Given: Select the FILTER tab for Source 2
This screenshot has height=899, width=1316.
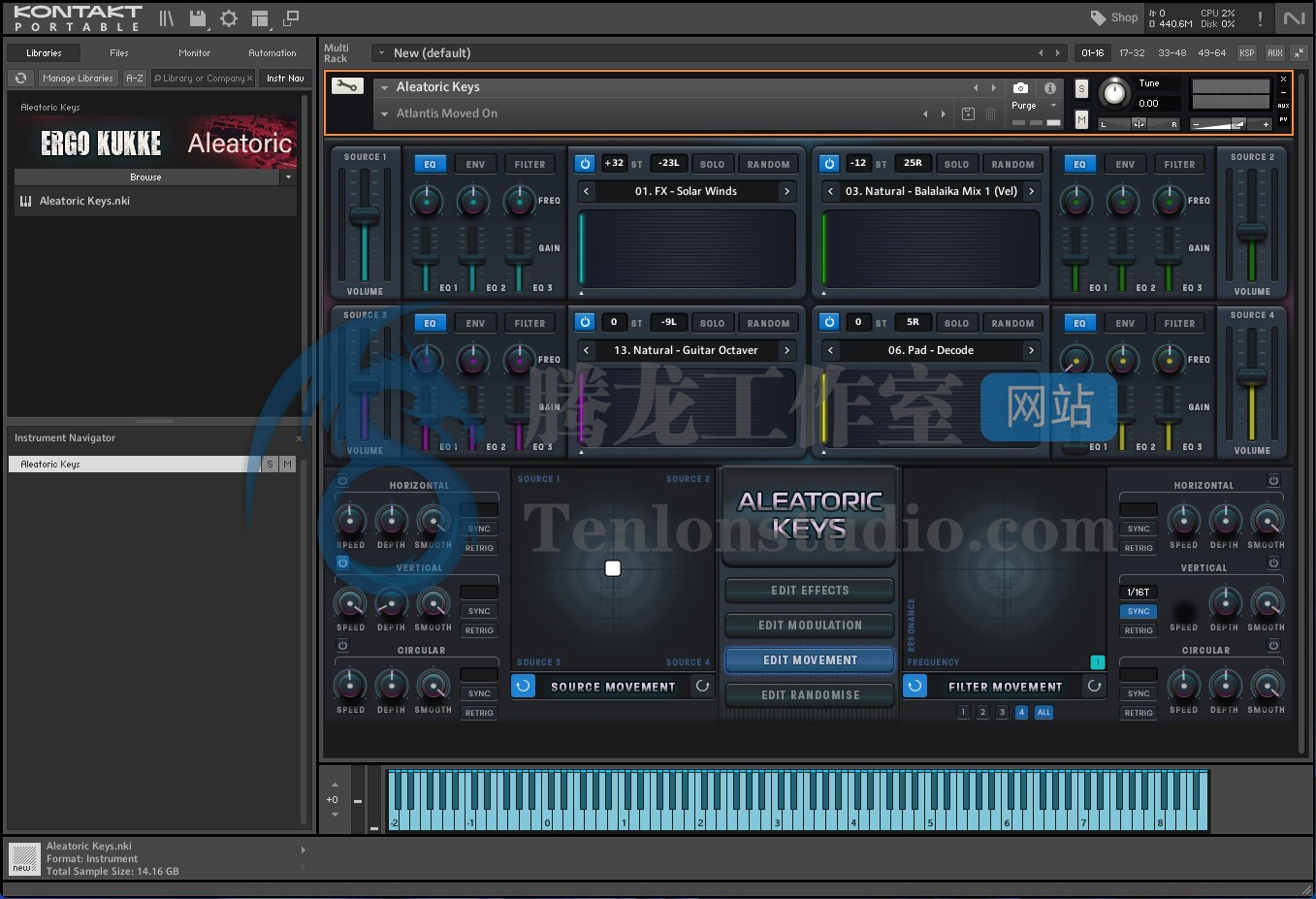Looking at the screenshot, I should click(x=1179, y=164).
